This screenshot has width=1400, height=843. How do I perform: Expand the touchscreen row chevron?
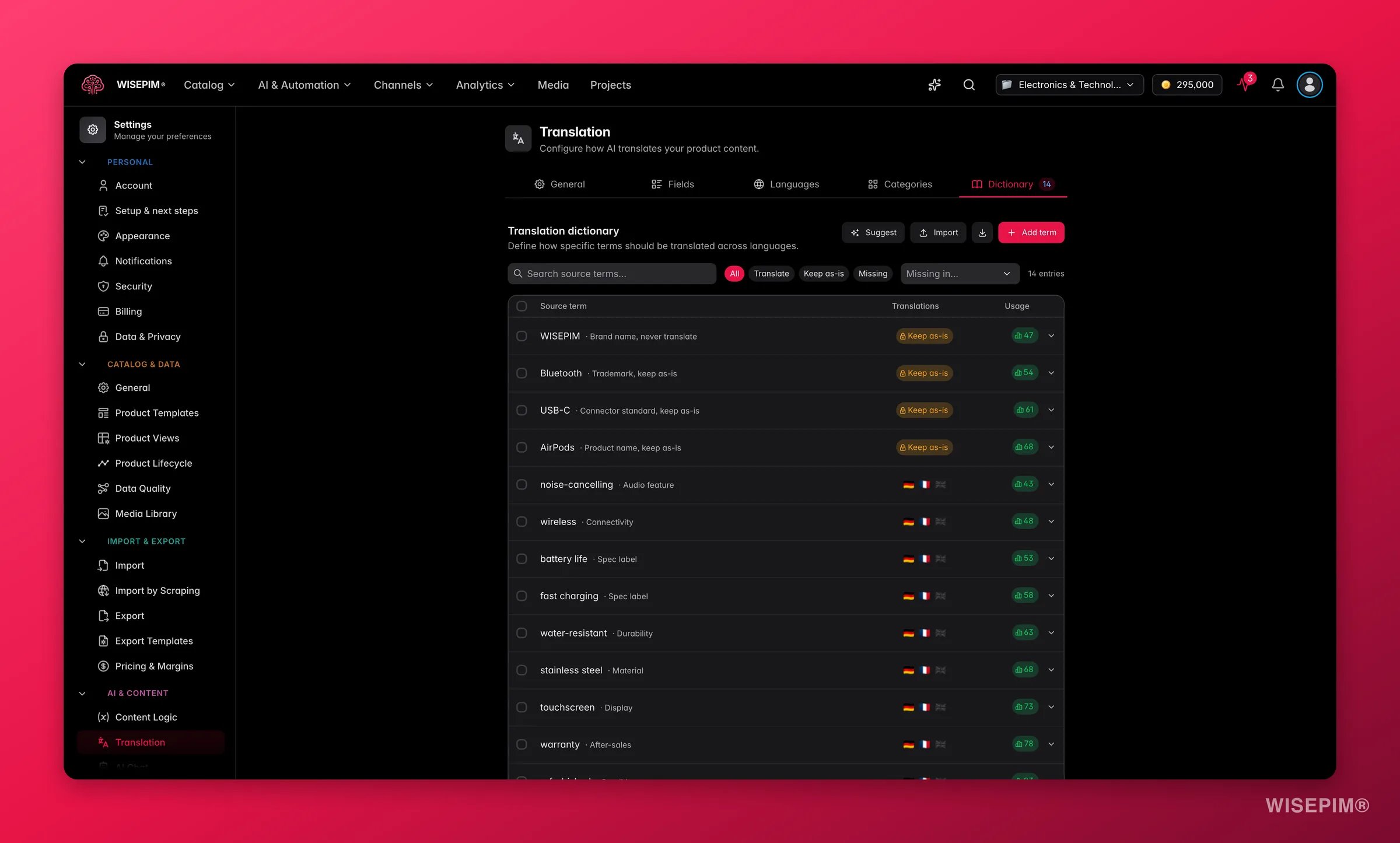[1051, 707]
